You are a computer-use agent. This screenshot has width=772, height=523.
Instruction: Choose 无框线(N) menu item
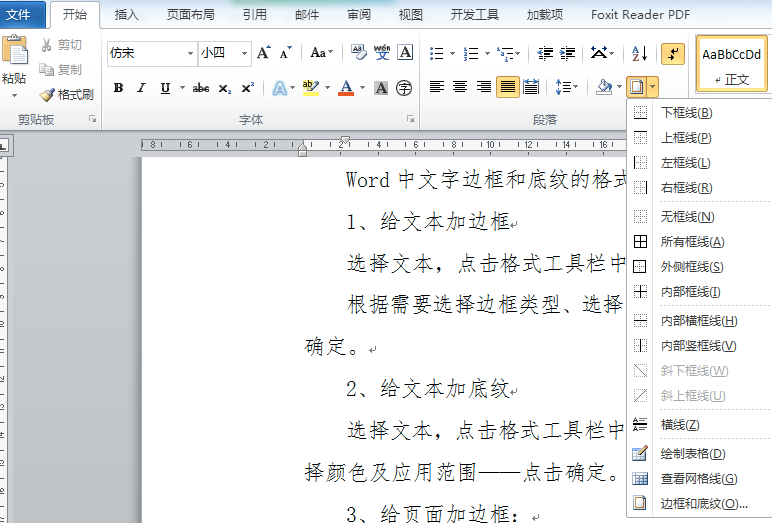700,216
